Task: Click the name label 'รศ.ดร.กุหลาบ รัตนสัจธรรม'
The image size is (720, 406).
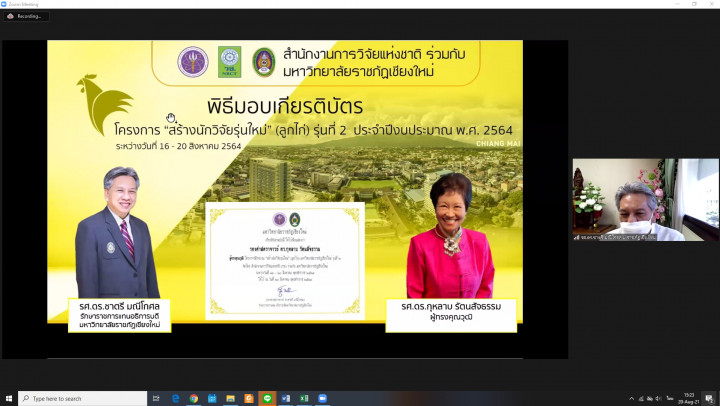Action: click(451, 306)
